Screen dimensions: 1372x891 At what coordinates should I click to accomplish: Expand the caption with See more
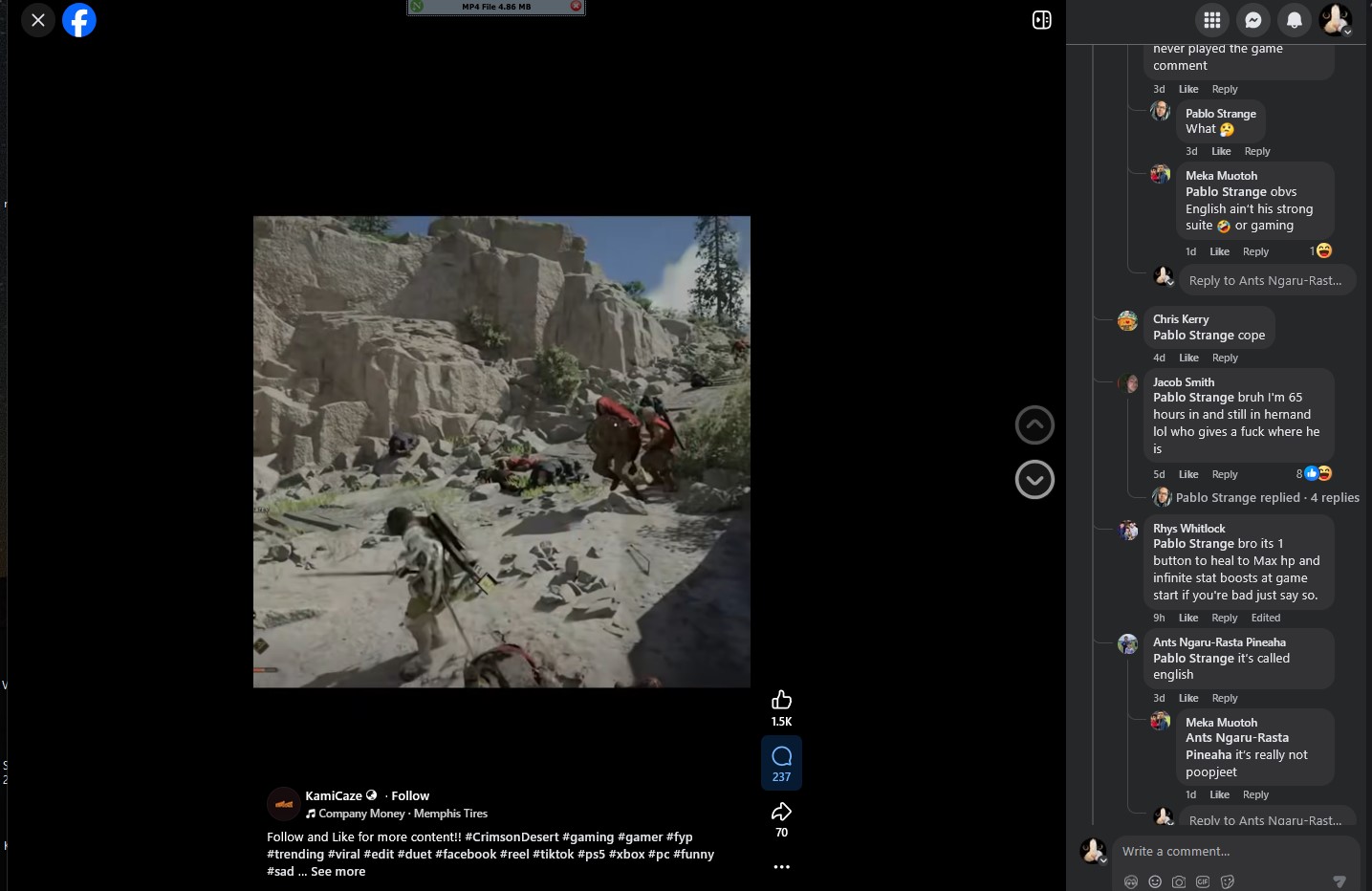[338, 872]
